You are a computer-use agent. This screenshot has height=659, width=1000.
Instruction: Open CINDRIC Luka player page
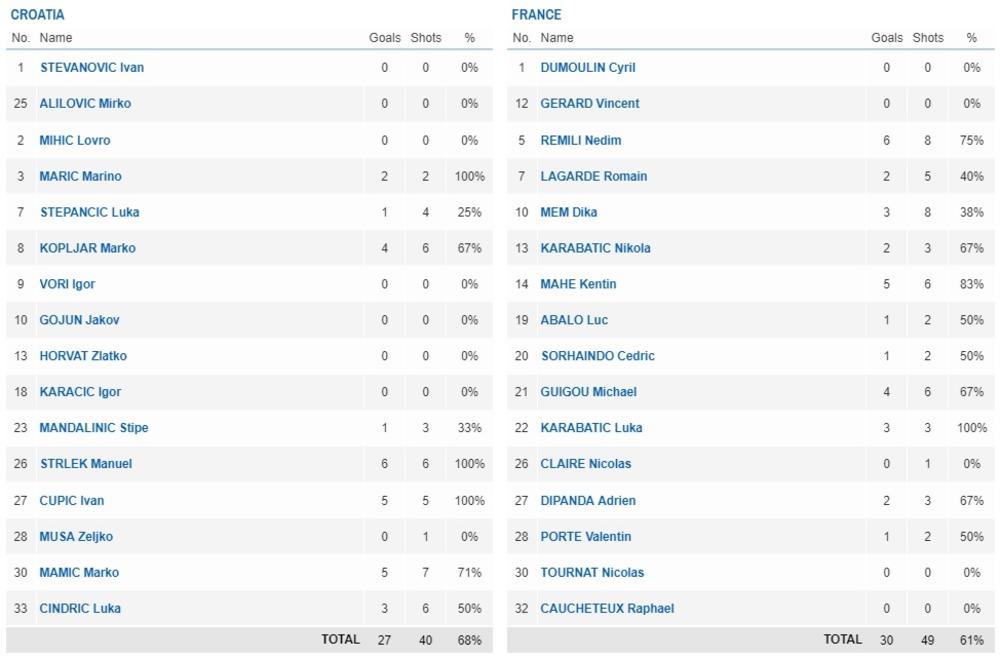pos(80,609)
